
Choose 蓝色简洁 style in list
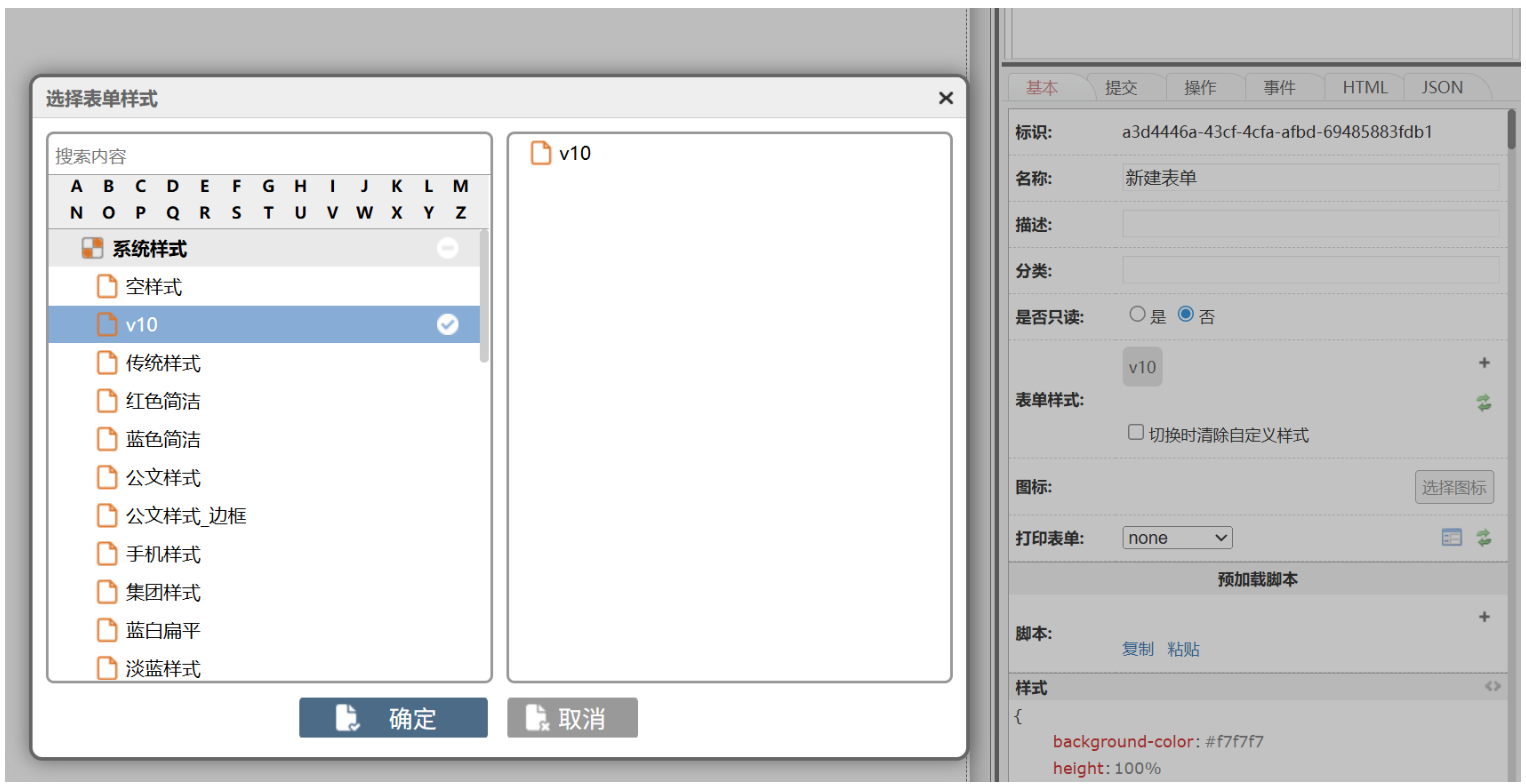163,440
